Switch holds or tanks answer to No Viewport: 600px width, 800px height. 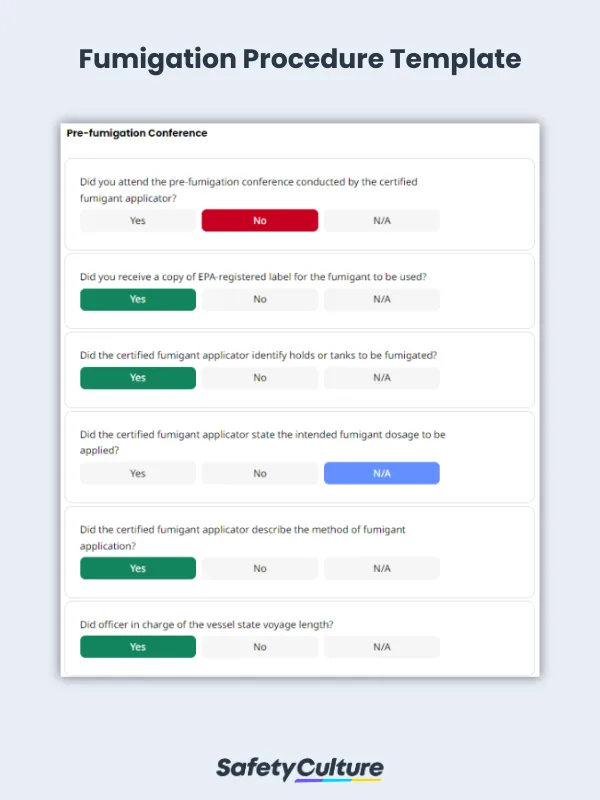coord(259,377)
